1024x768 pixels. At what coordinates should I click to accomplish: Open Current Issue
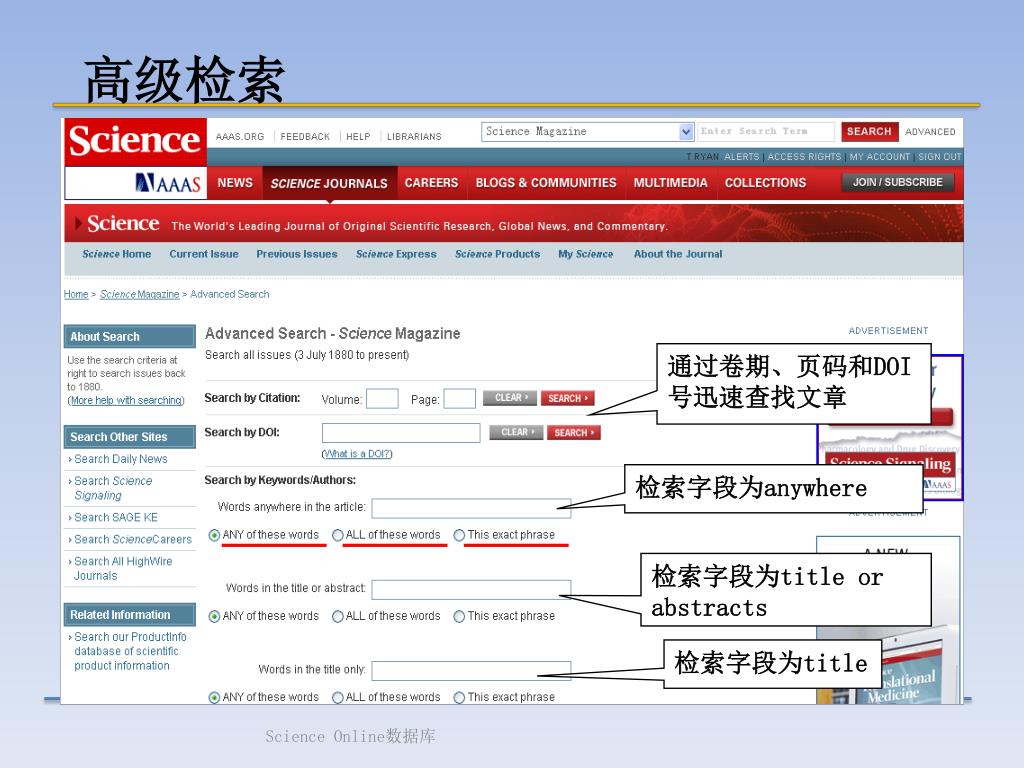click(204, 254)
